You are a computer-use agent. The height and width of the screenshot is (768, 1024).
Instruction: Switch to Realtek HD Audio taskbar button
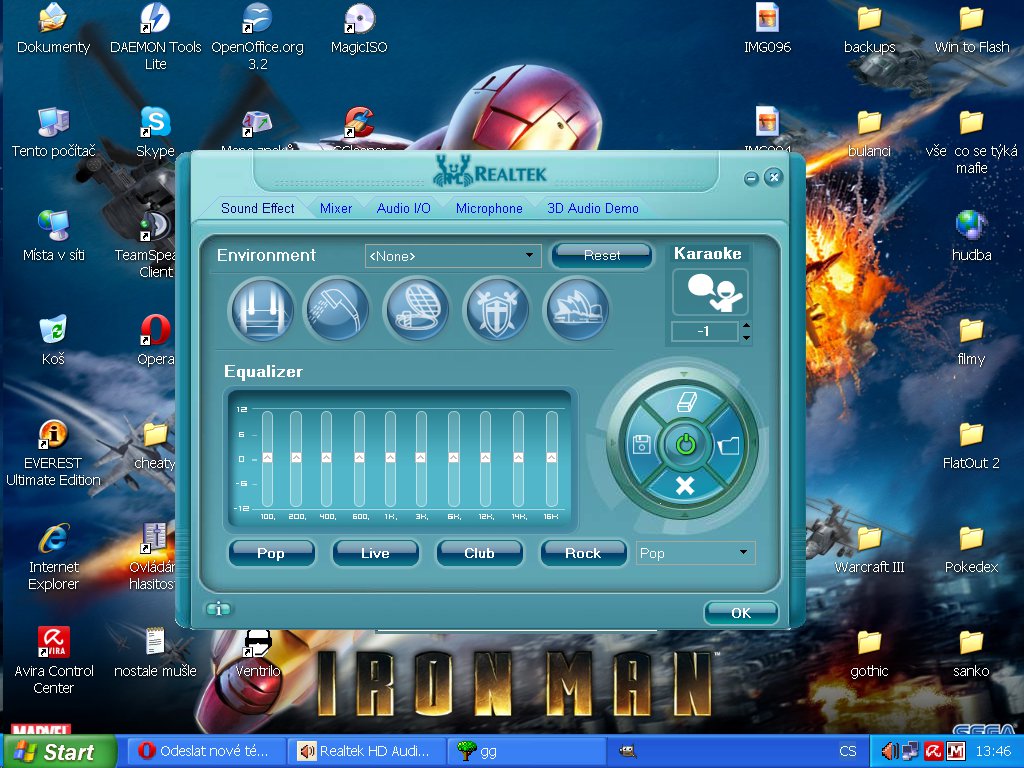point(368,751)
